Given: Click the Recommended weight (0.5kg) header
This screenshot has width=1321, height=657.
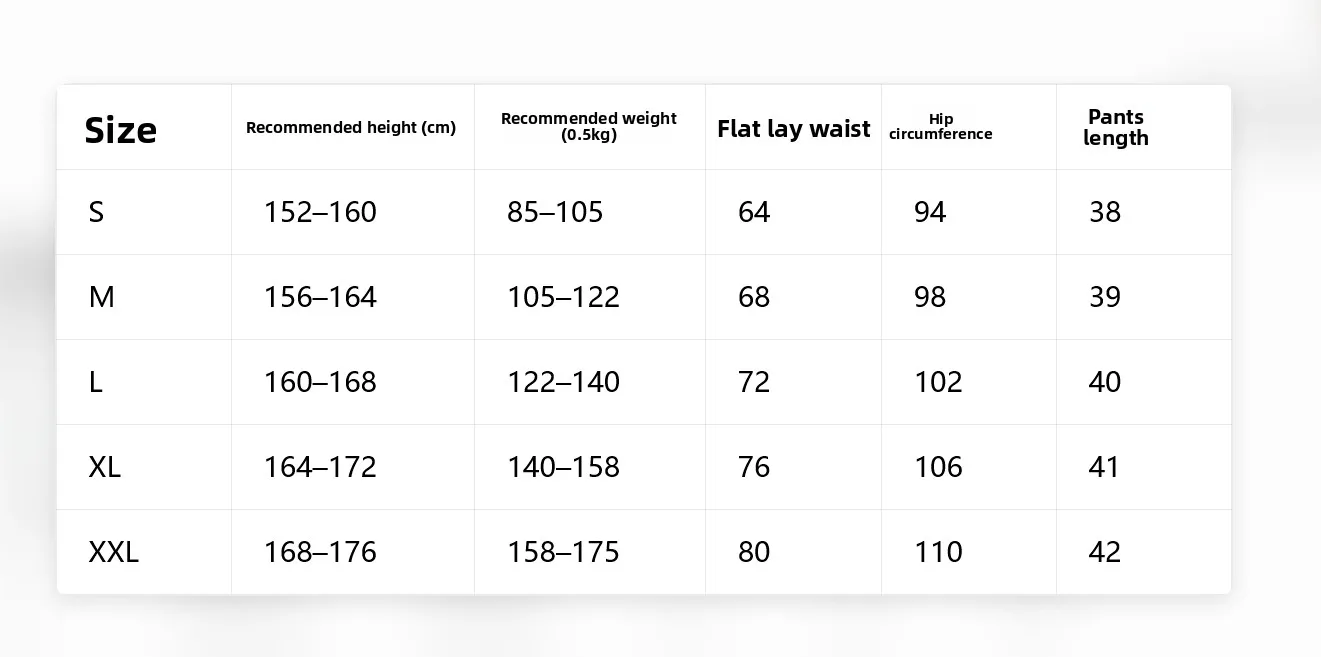Looking at the screenshot, I should [589, 127].
